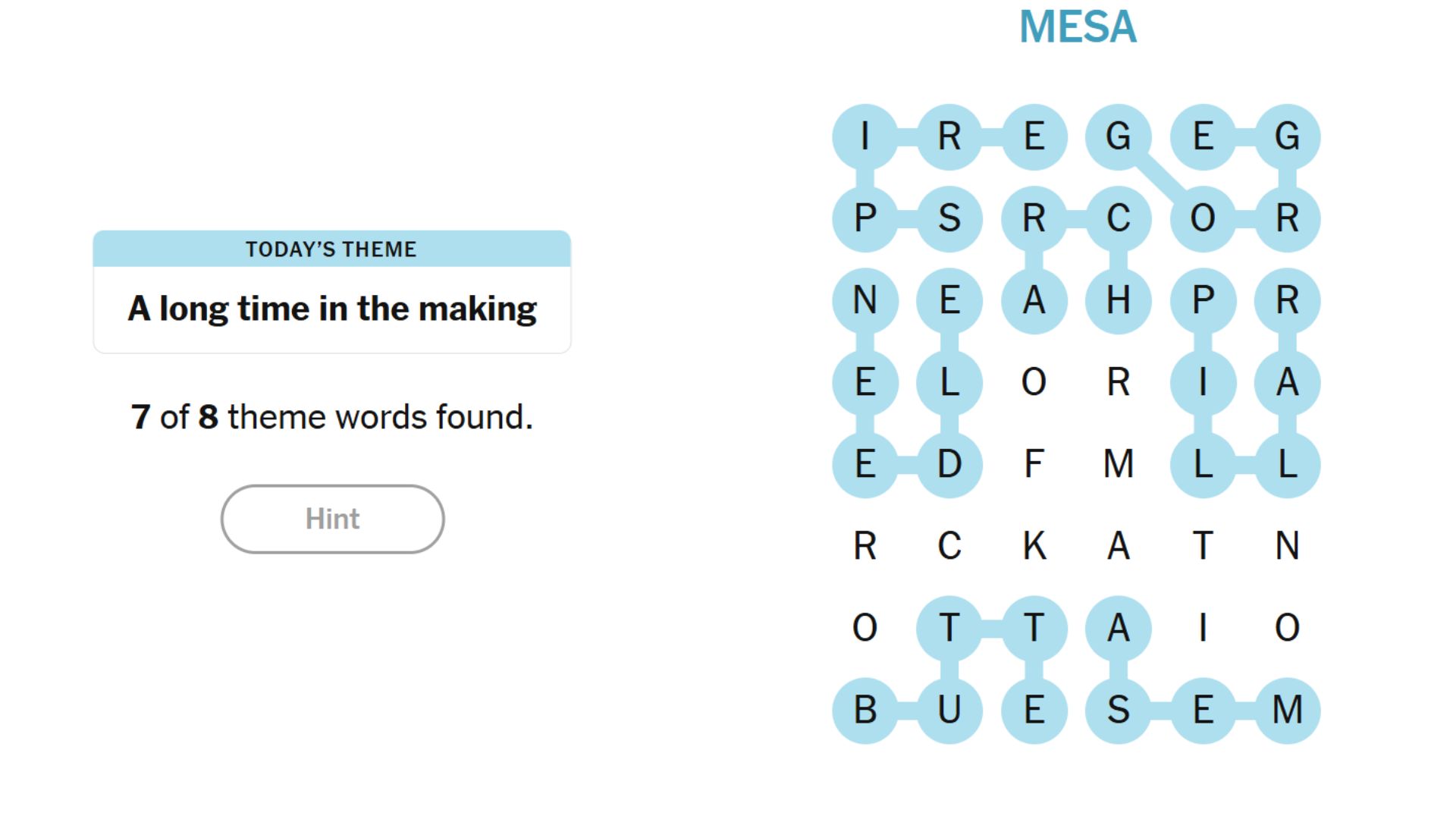The height and width of the screenshot is (819, 1456).
Task: Select the letter H in row three
Action: click(x=1117, y=300)
